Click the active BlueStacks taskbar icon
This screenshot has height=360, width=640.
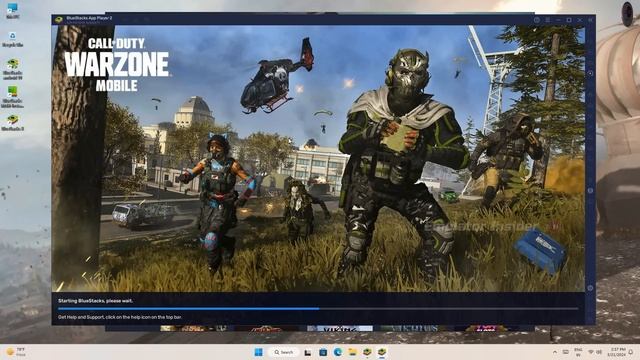point(382,352)
